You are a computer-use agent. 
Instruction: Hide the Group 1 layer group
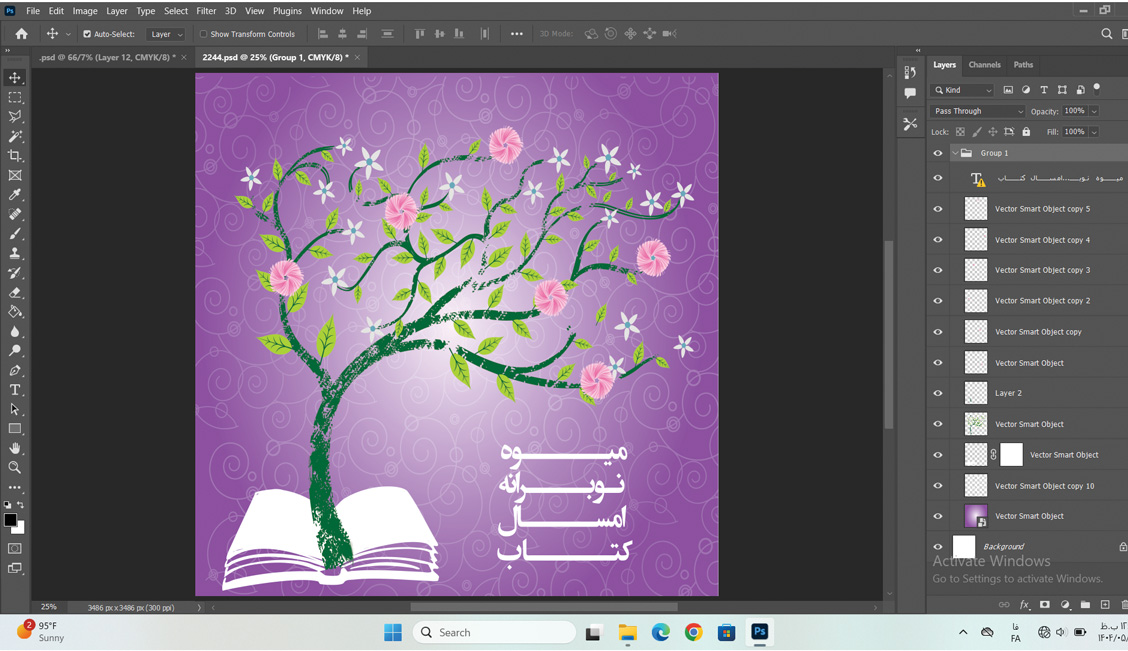pos(937,153)
